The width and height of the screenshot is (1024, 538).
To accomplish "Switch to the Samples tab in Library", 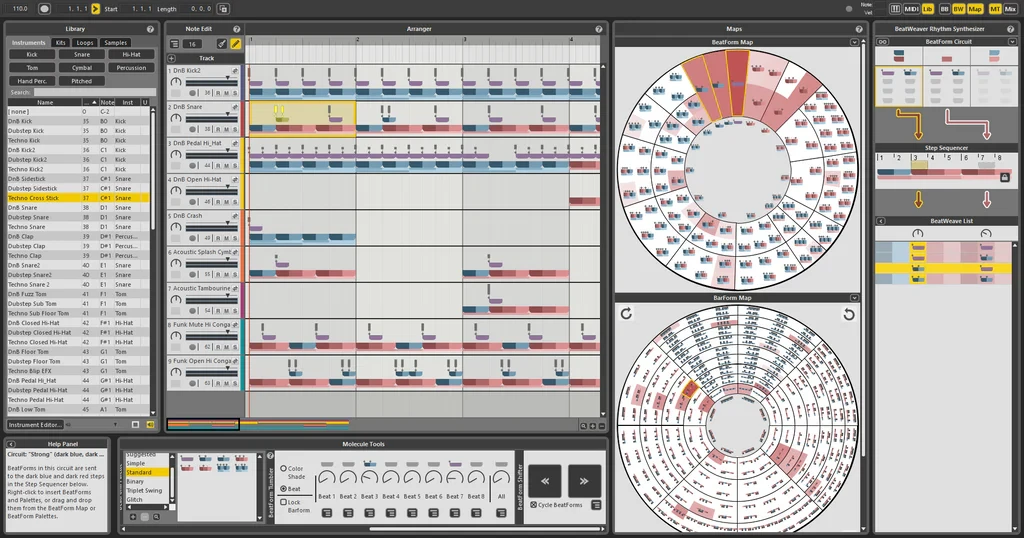I will [x=116, y=43].
